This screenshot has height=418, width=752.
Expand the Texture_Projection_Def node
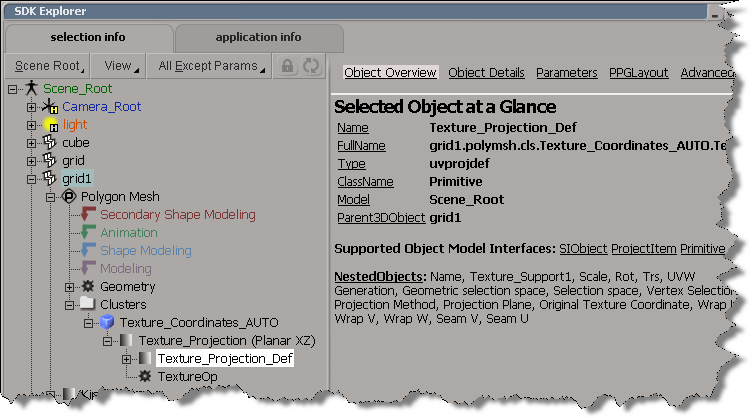tap(126, 358)
